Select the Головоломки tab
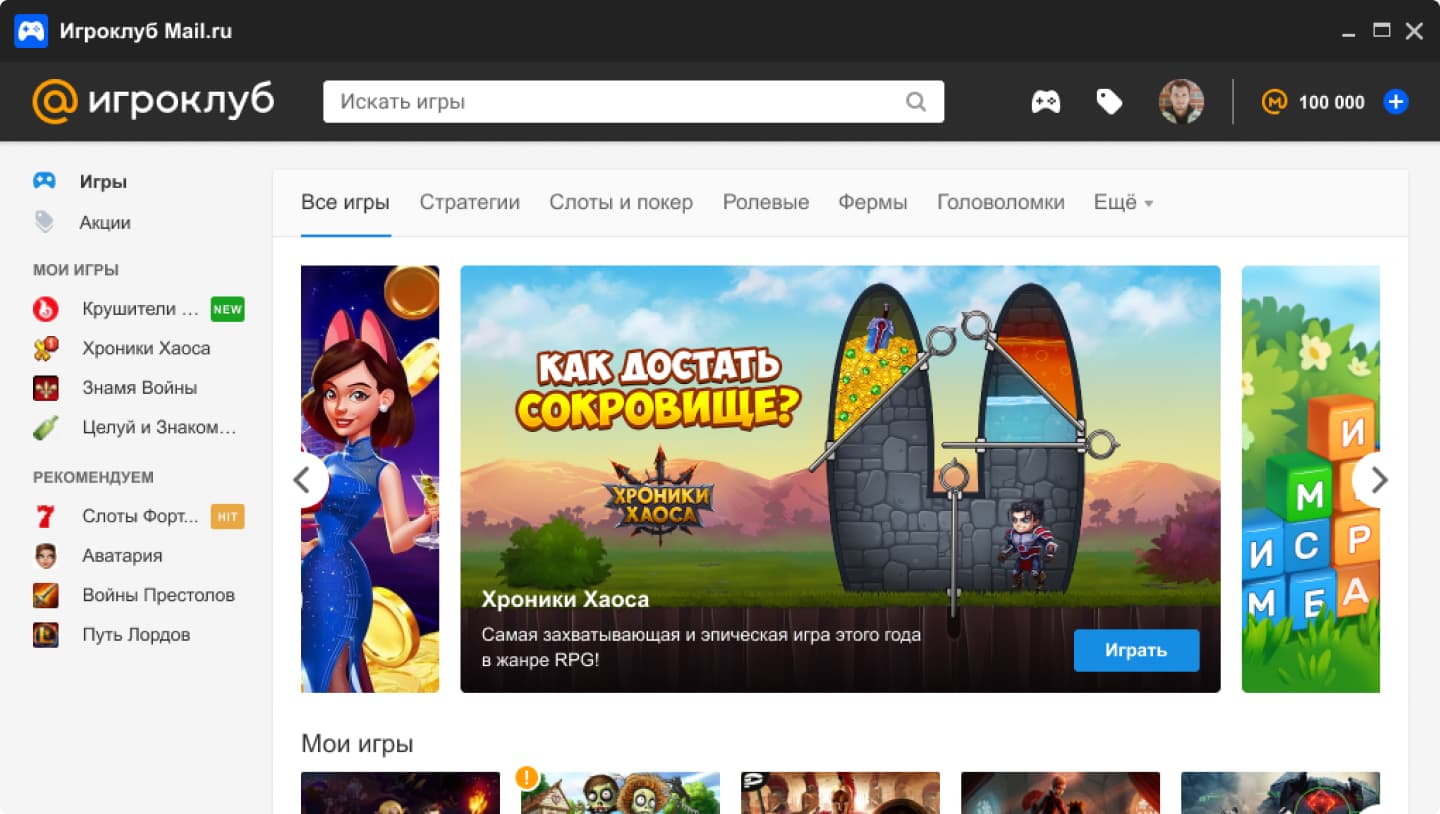This screenshot has height=814, width=1440. click(x=1000, y=202)
